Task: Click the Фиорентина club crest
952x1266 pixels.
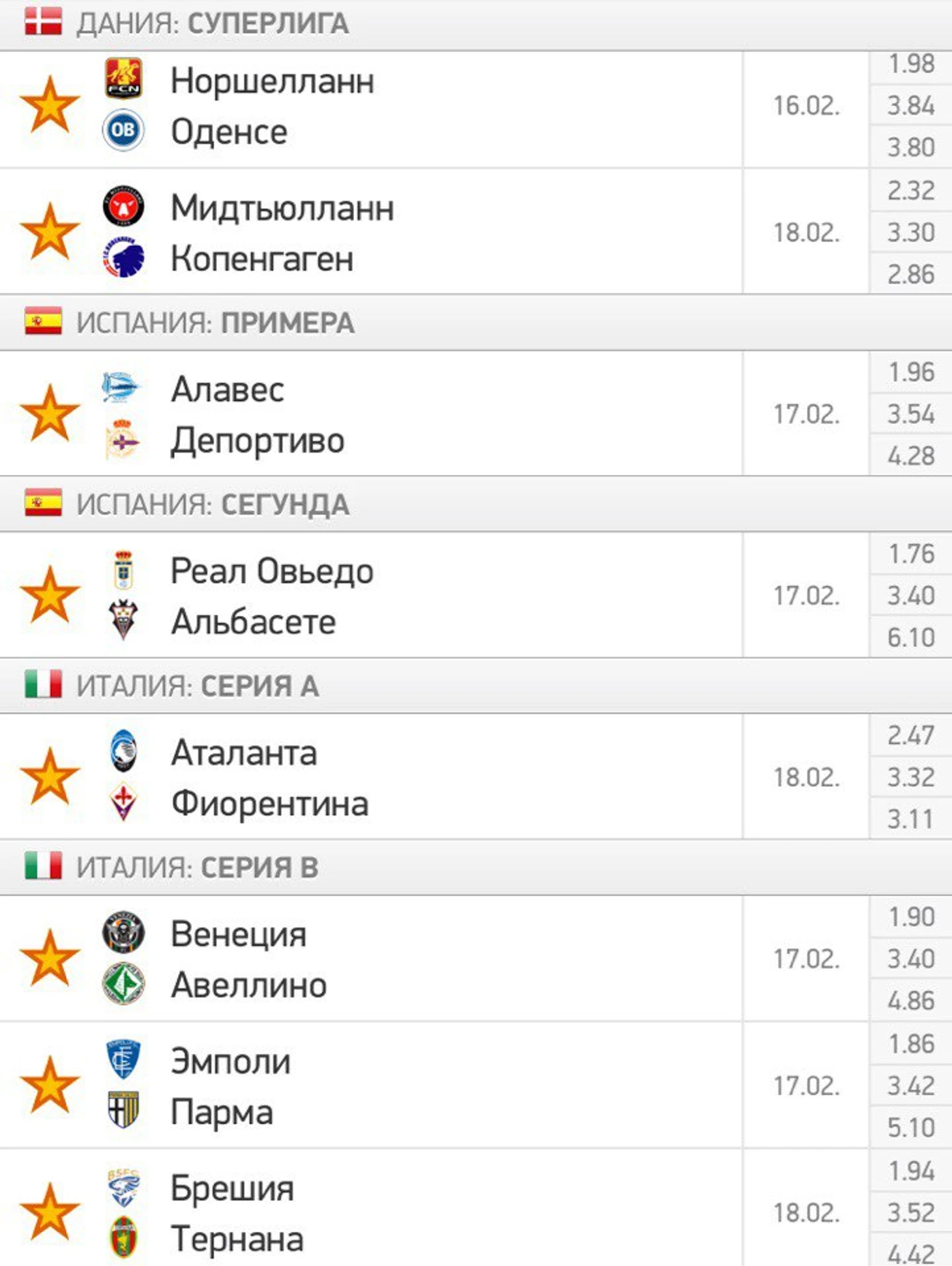Action: 123,802
